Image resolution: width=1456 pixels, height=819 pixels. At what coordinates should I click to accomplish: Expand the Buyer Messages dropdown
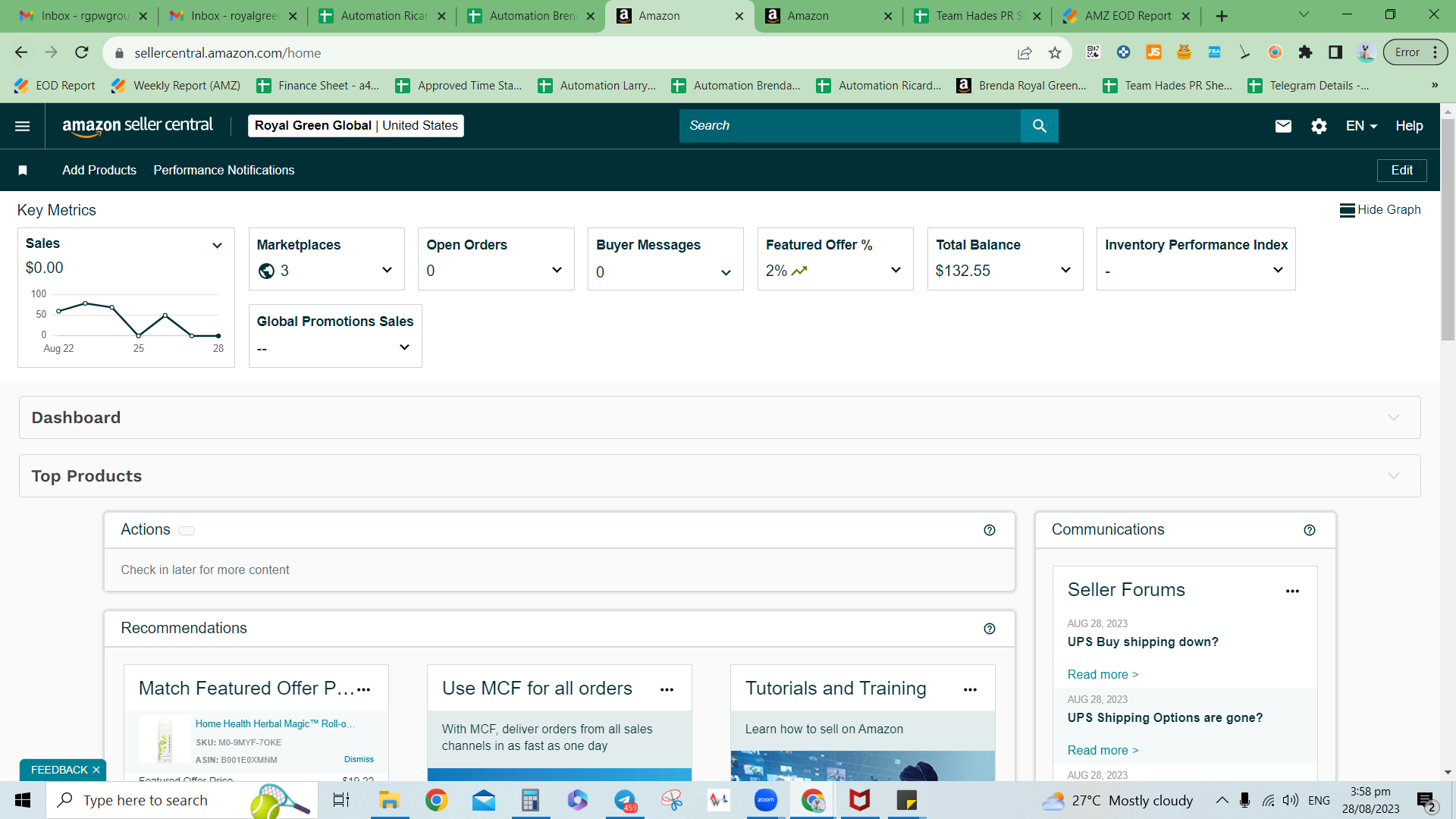tap(726, 273)
